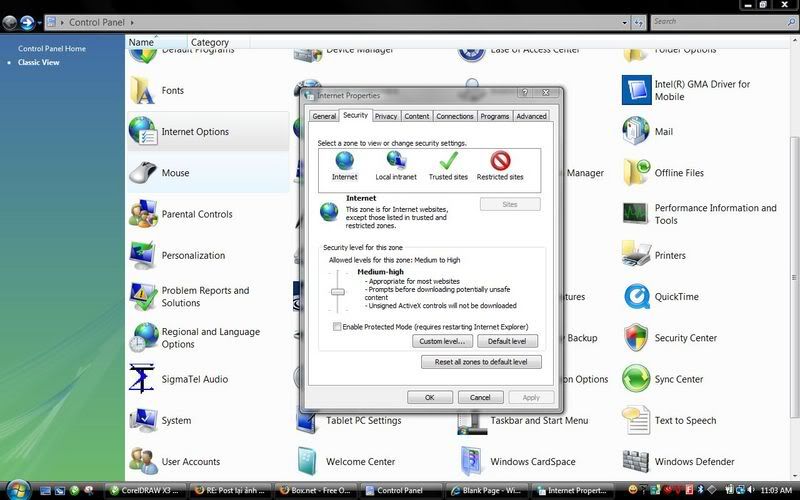Click the Custom level button
Image resolution: width=800 pixels, height=500 pixels.
tap(441, 342)
